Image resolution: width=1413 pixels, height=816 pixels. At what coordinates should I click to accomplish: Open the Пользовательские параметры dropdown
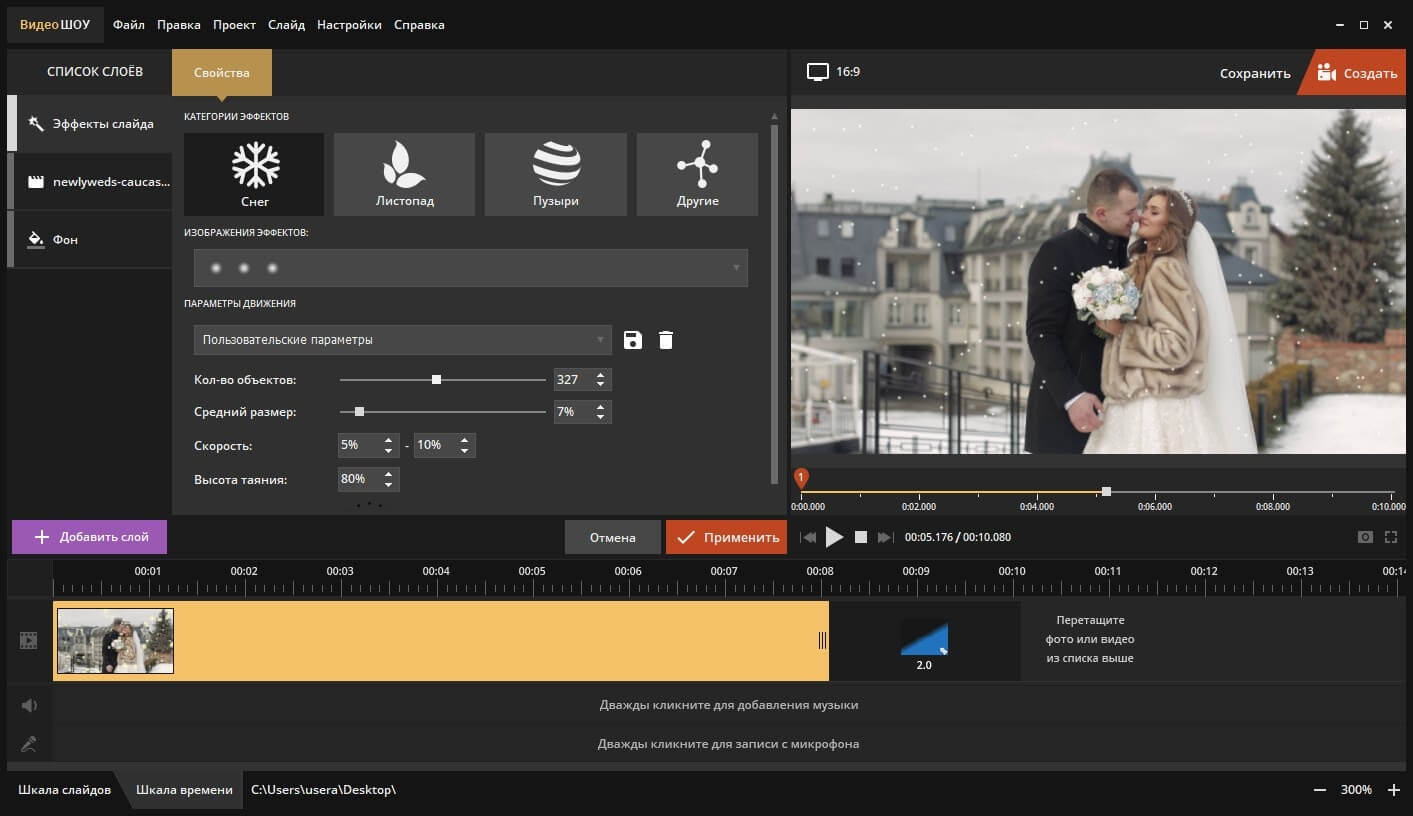click(x=402, y=340)
